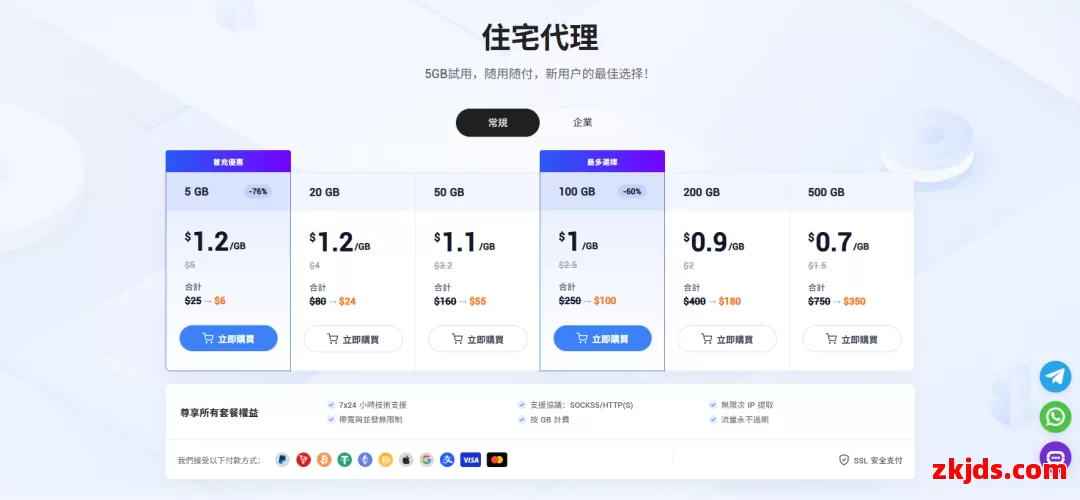Click the 首充優惠 banner on 5 GB card
Screen dimensions: 1080x500
coord(228,162)
